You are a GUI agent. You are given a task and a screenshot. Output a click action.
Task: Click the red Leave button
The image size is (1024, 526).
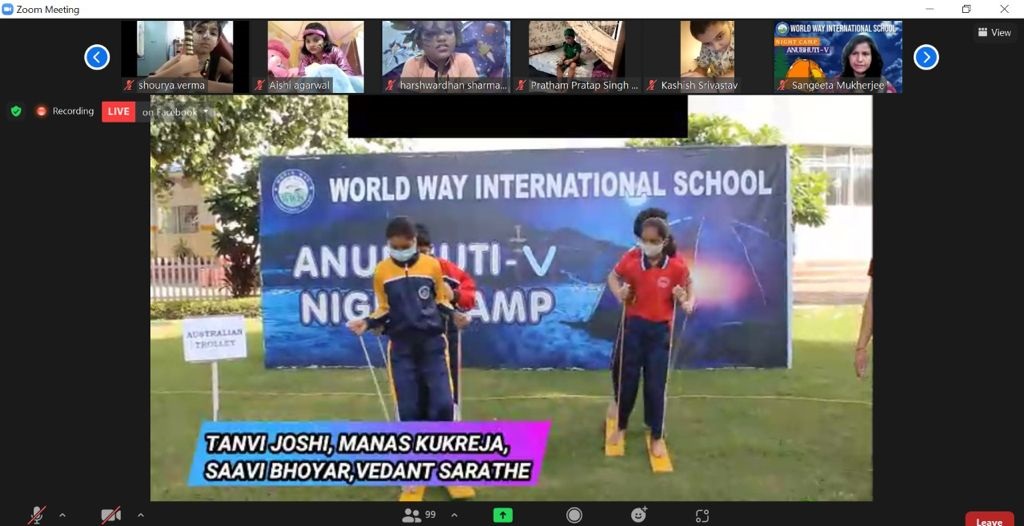pyautogui.click(x=989, y=519)
